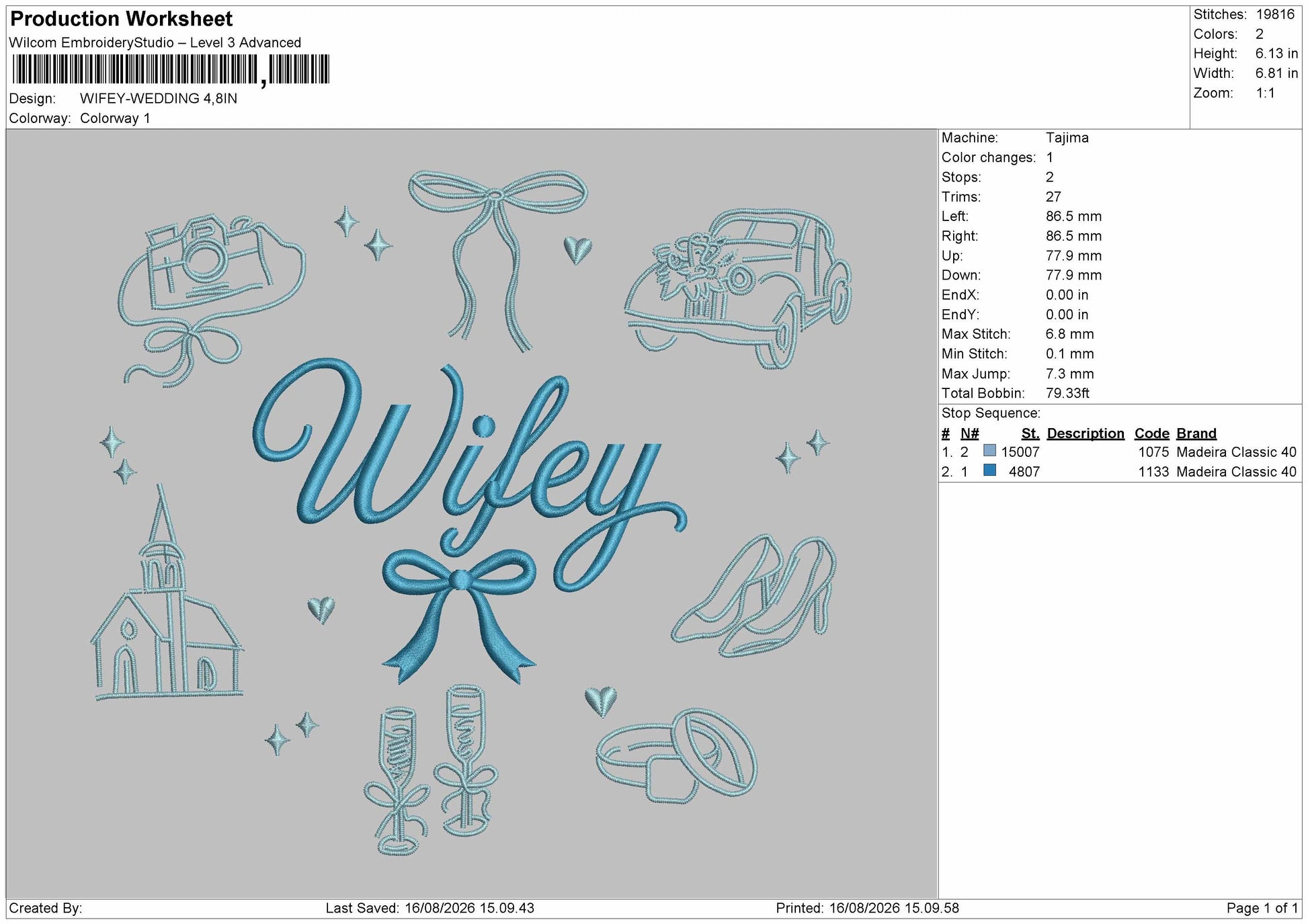Screen dimensions: 1308x924
Task: Click the Total Bobbin value '79.33ft'
Action: [x=1067, y=393]
